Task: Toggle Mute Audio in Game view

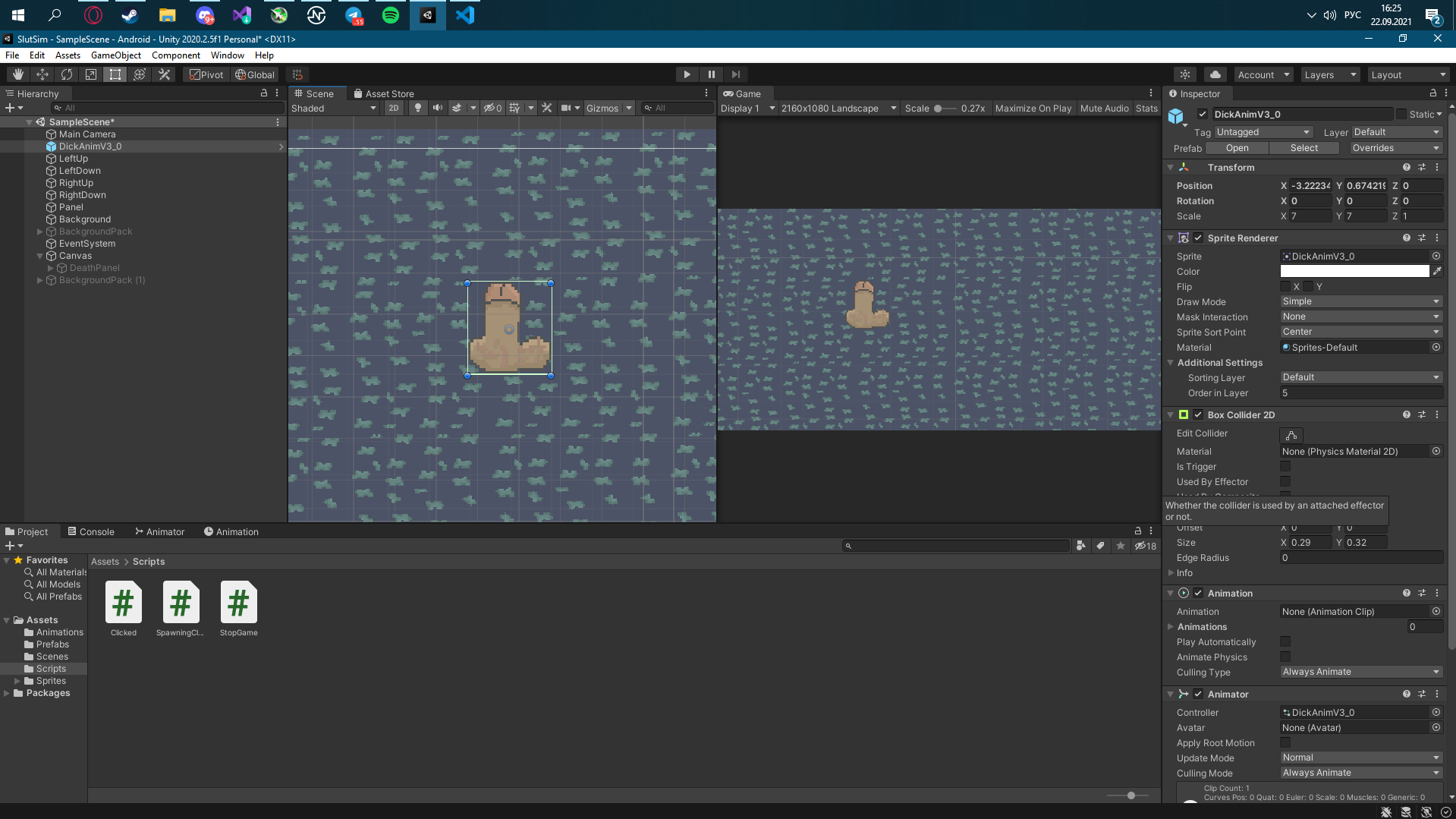Action: point(1104,109)
